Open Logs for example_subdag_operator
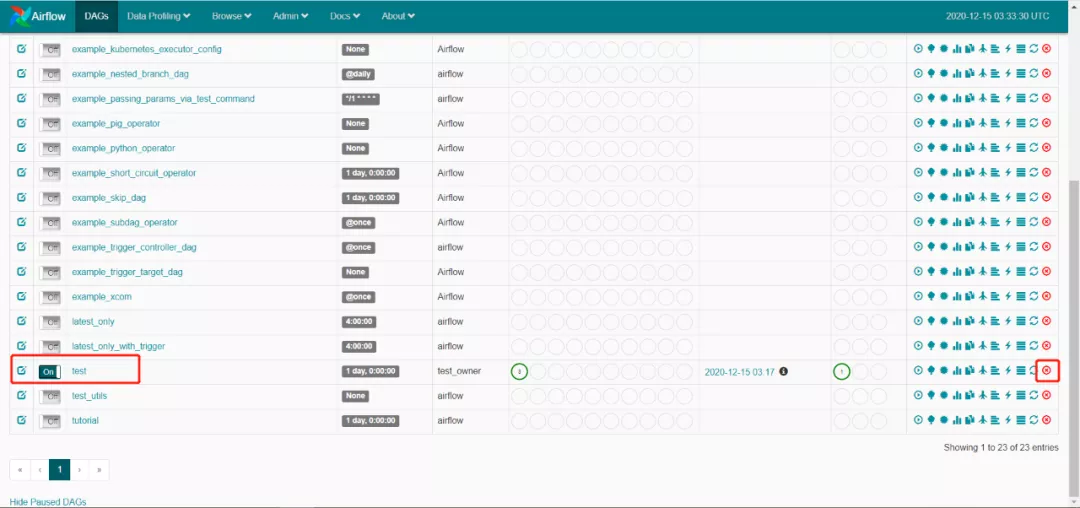 (1021, 222)
